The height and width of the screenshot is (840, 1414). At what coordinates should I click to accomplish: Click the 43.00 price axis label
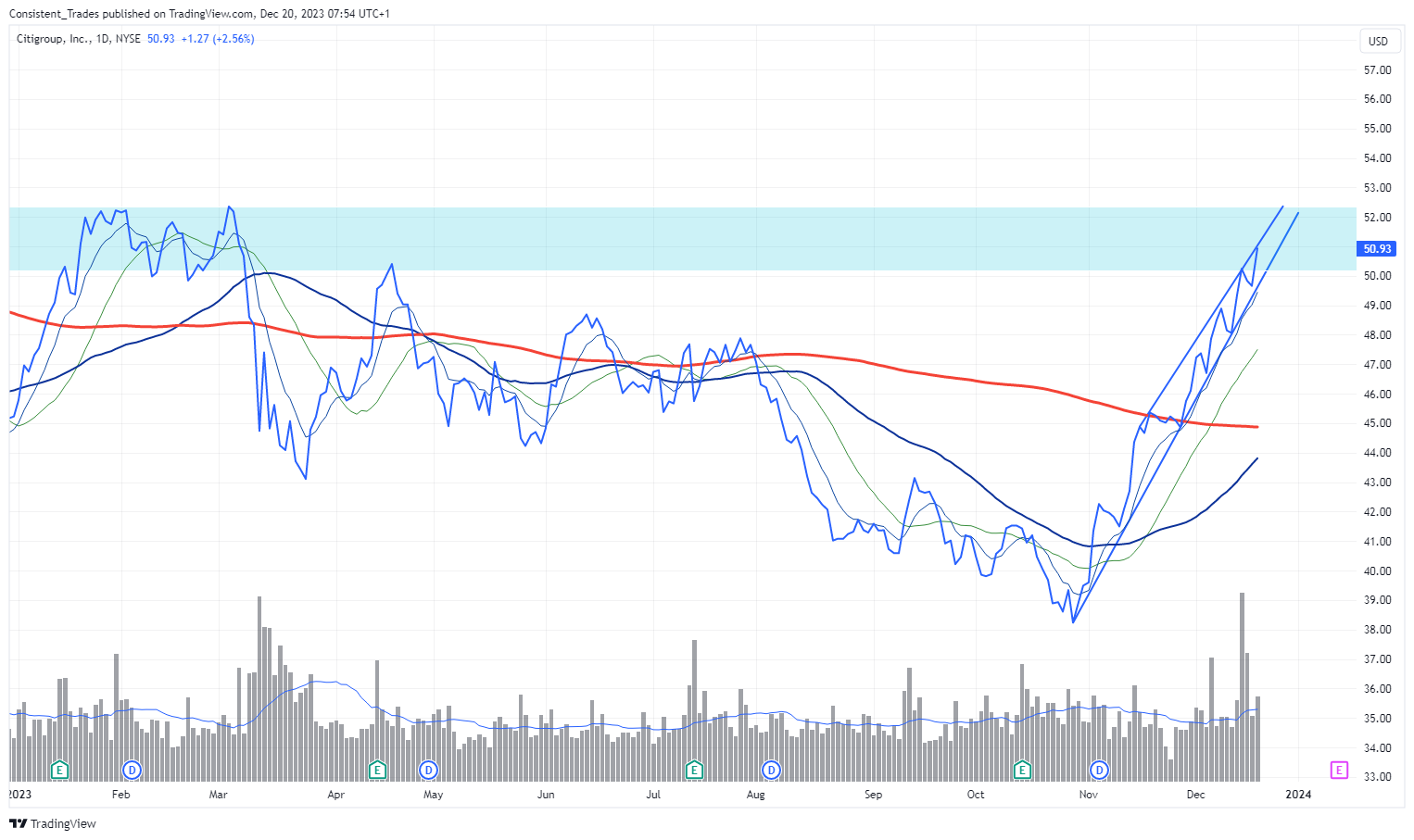pyautogui.click(x=1377, y=483)
